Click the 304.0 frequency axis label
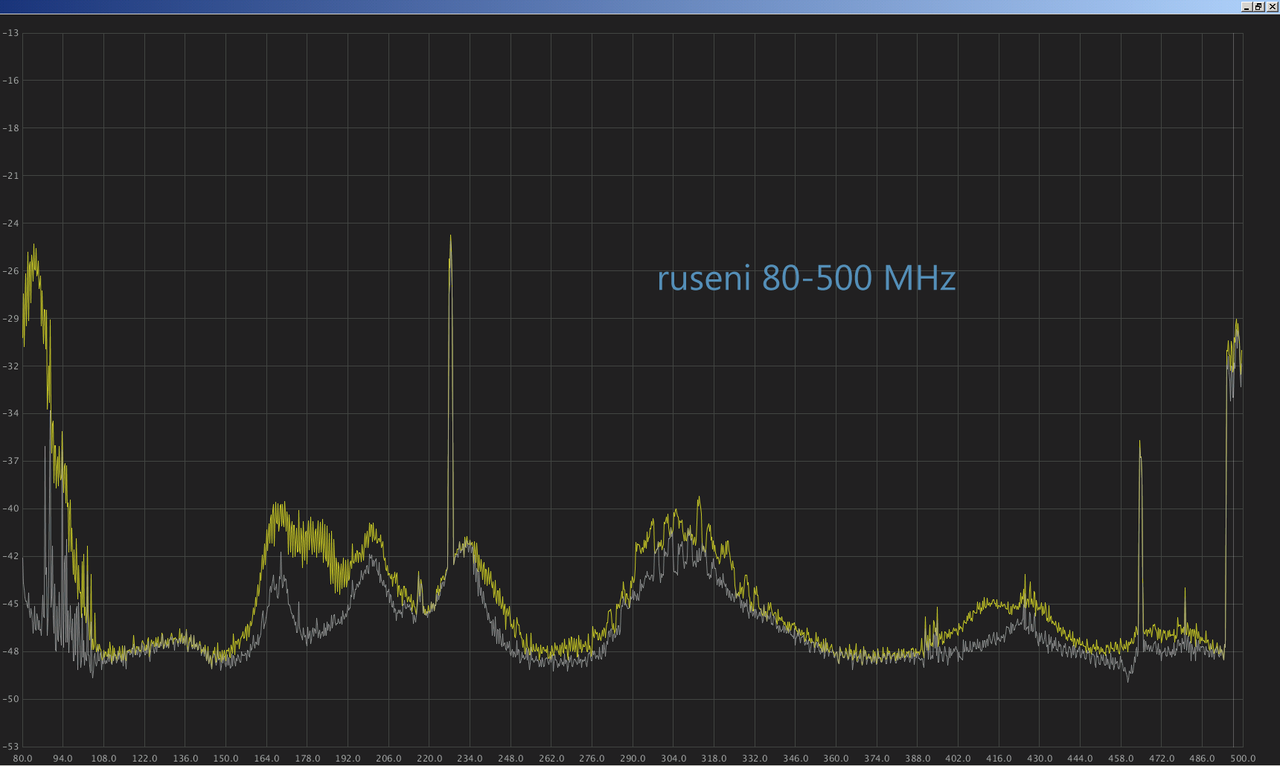 pos(674,758)
